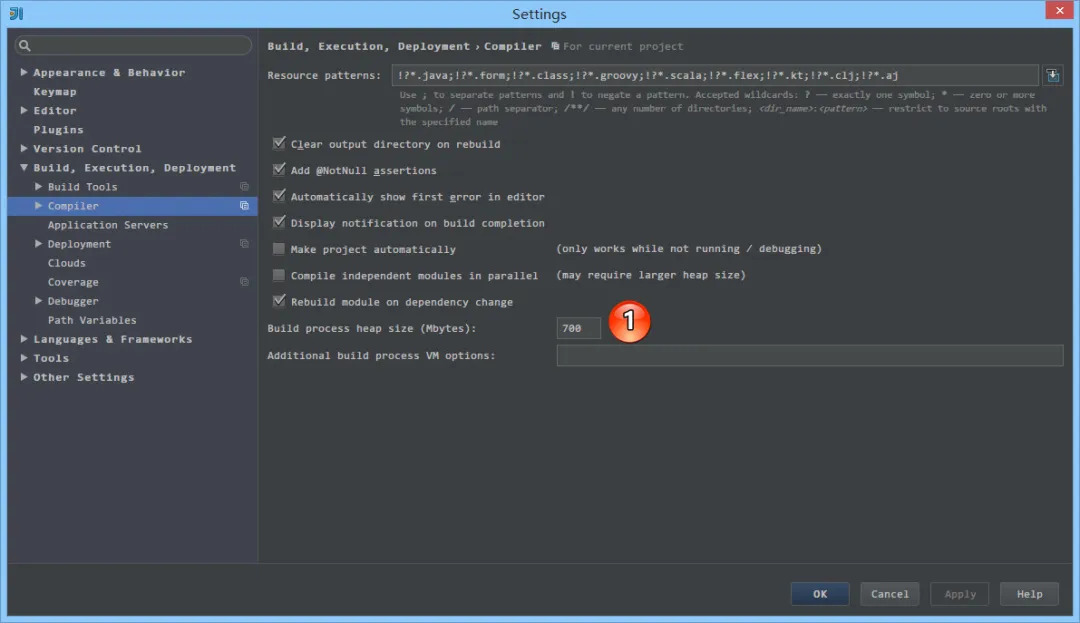Click the reset icon beside the Resource patterns field
Viewport: 1080px width, 623px height.
pyautogui.click(x=1052, y=74)
